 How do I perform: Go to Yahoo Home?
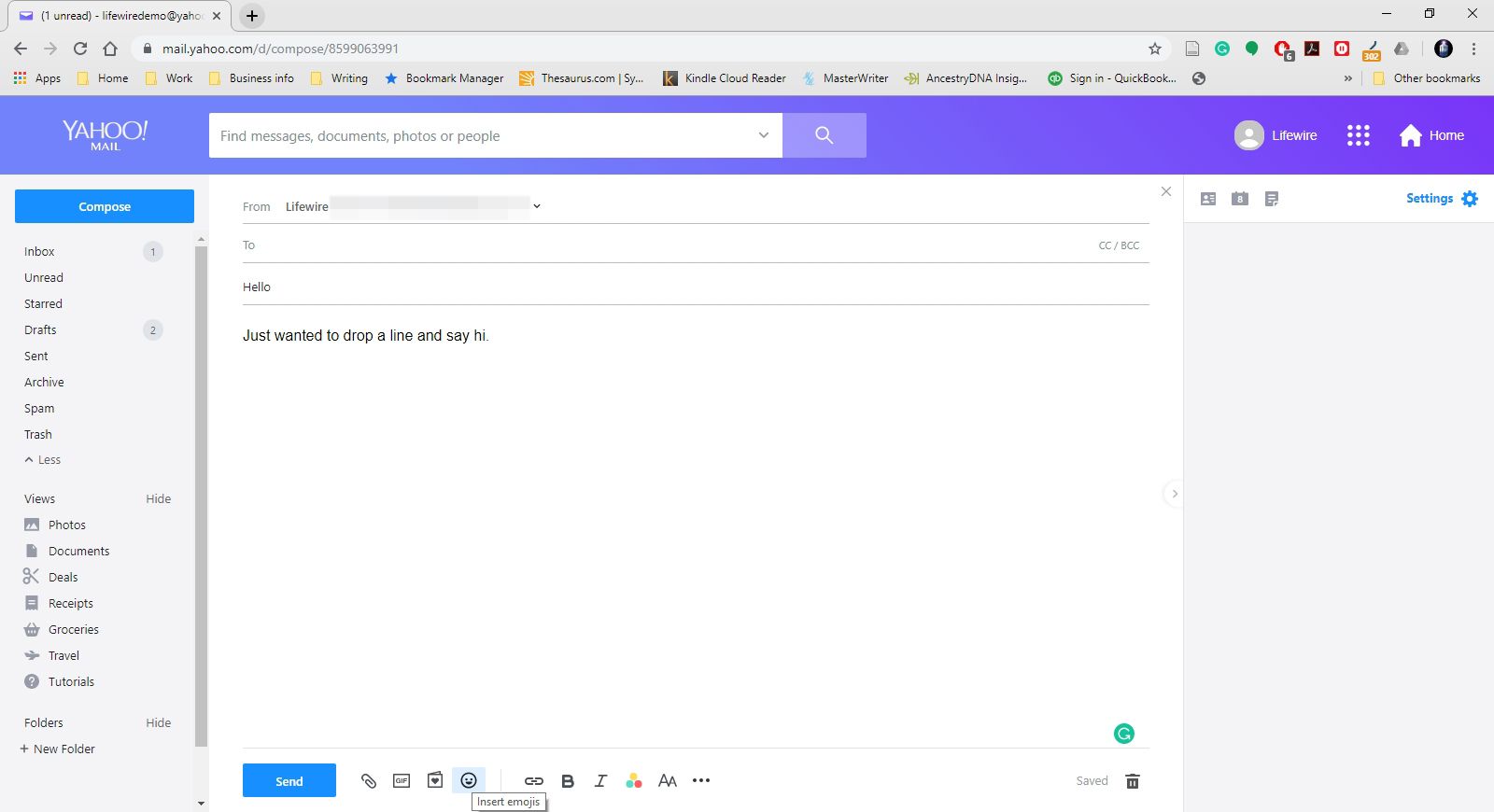(1431, 135)
